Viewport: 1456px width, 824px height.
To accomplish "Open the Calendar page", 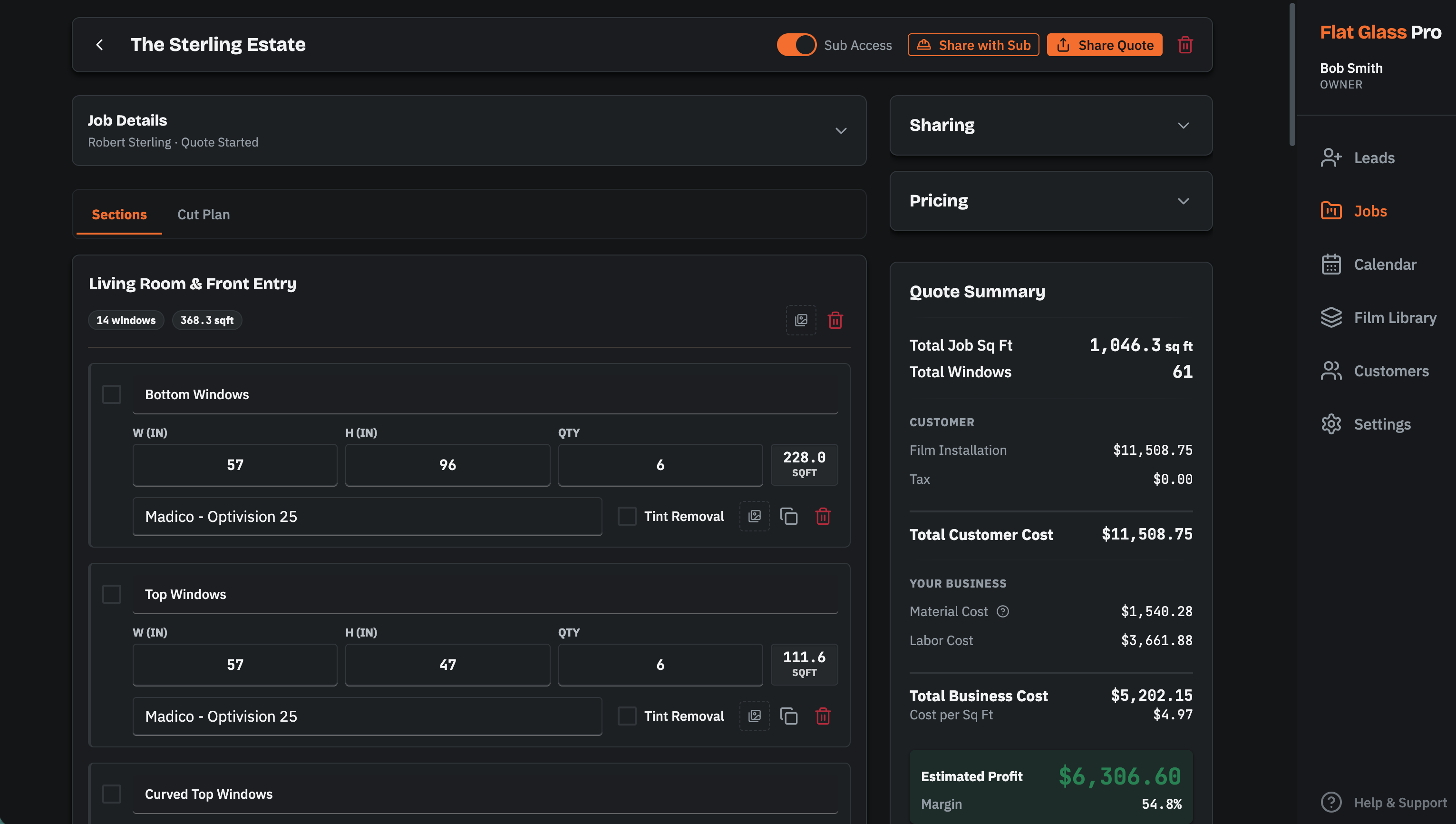I will 1369,265.
